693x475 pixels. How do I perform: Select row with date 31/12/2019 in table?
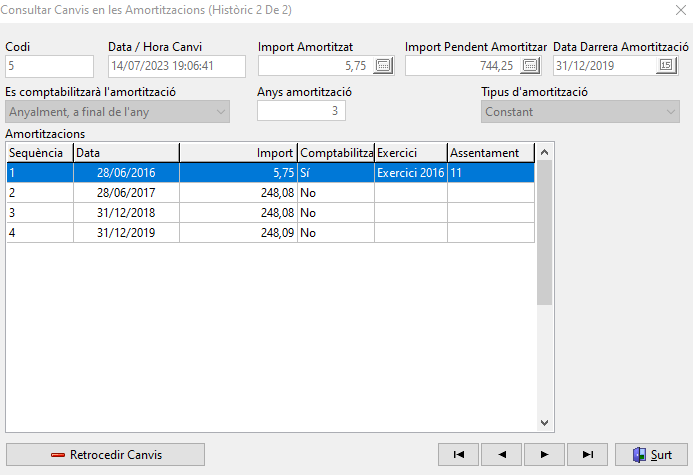pos(270,232)
